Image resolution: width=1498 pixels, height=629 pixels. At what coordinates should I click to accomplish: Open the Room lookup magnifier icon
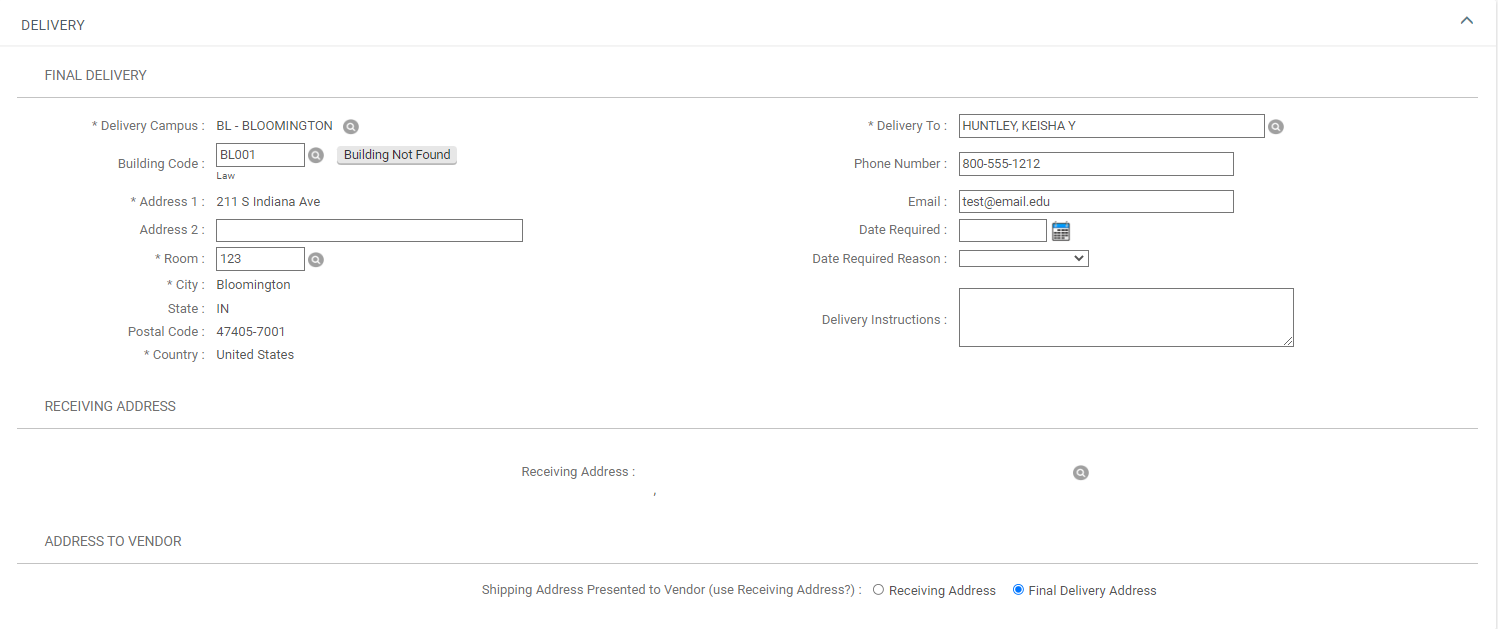pyautogui.click(x=315, y=259)
